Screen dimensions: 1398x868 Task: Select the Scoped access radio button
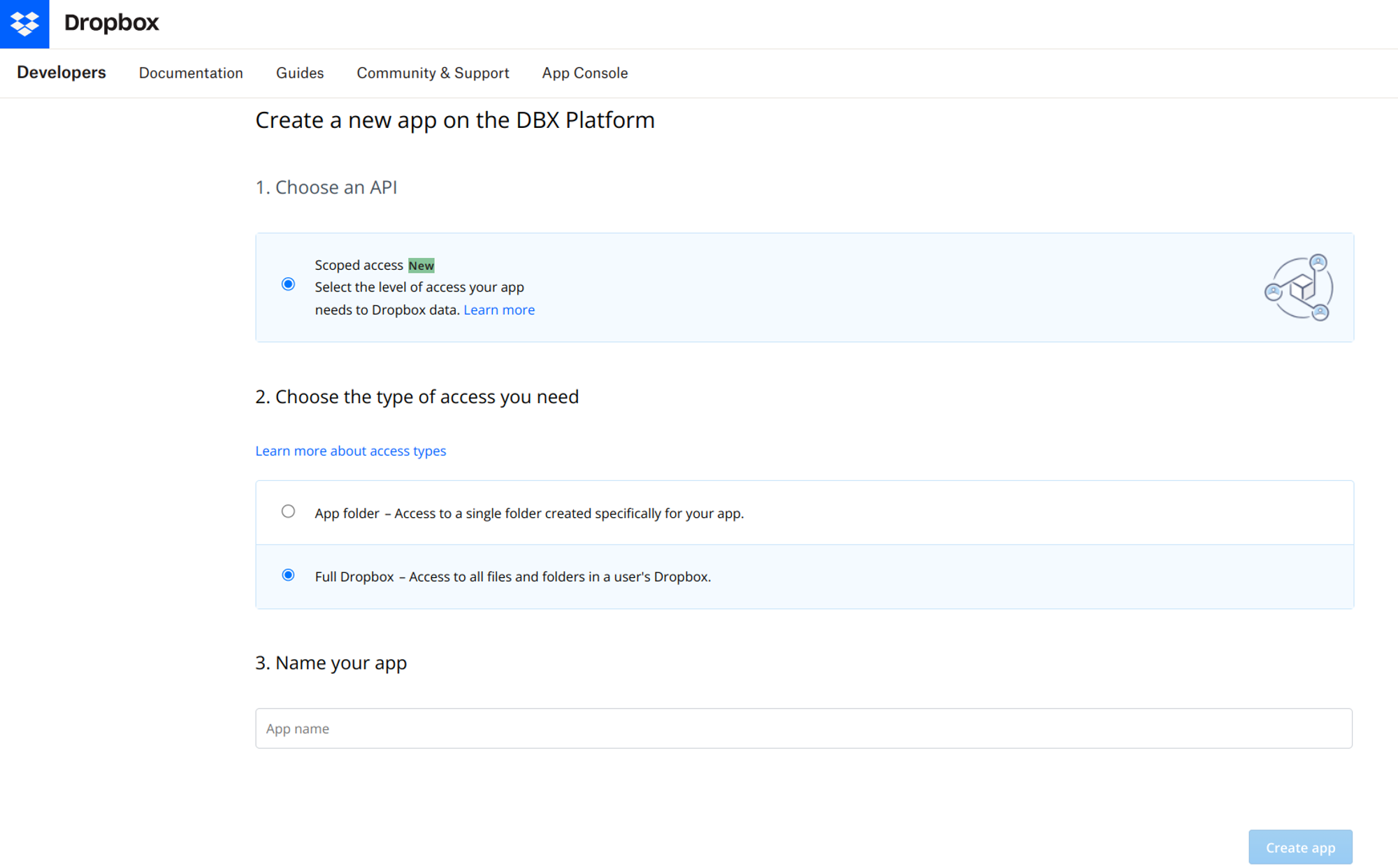(x=288, y=284)
